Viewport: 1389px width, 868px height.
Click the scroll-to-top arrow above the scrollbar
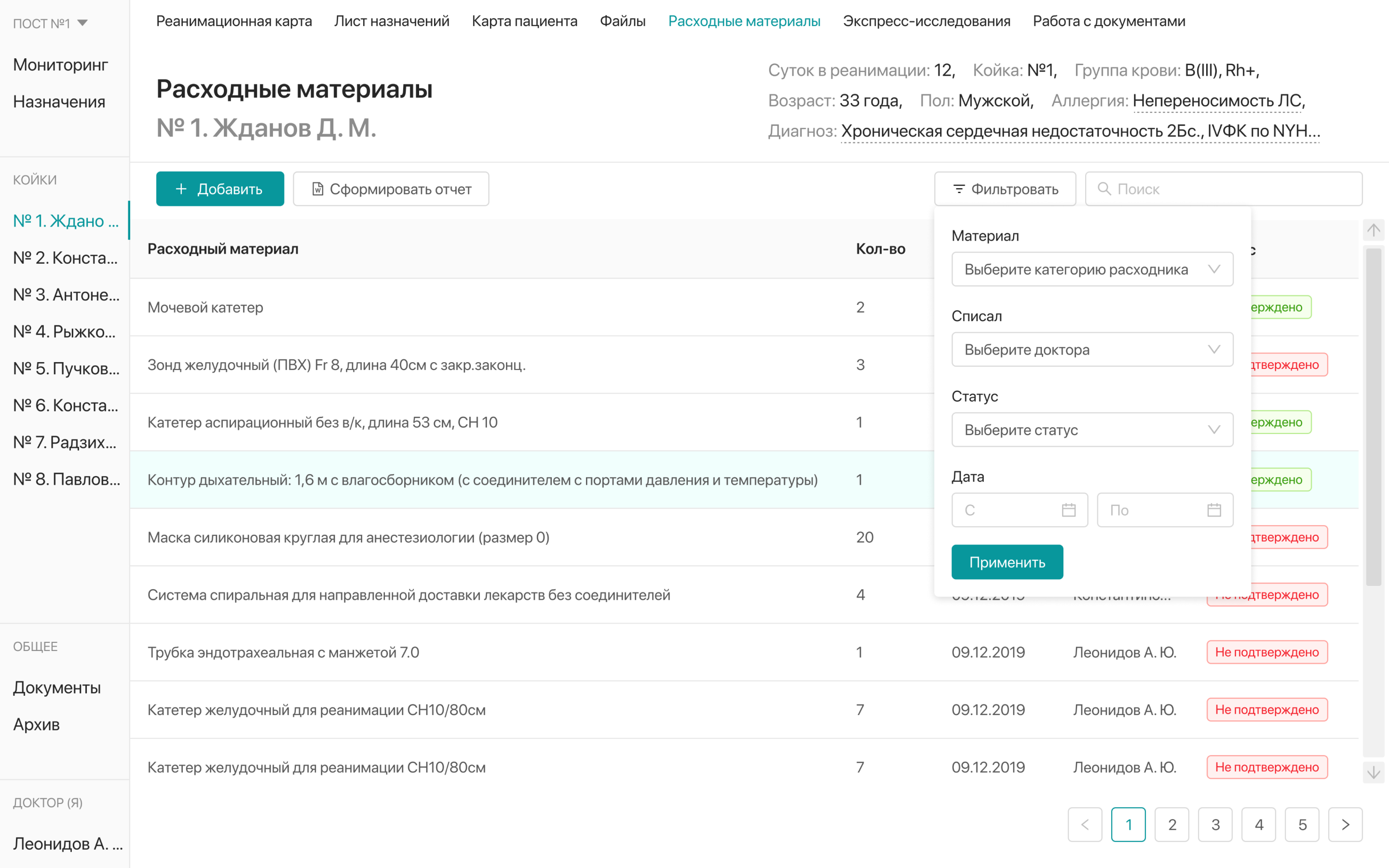point(1374,229)
